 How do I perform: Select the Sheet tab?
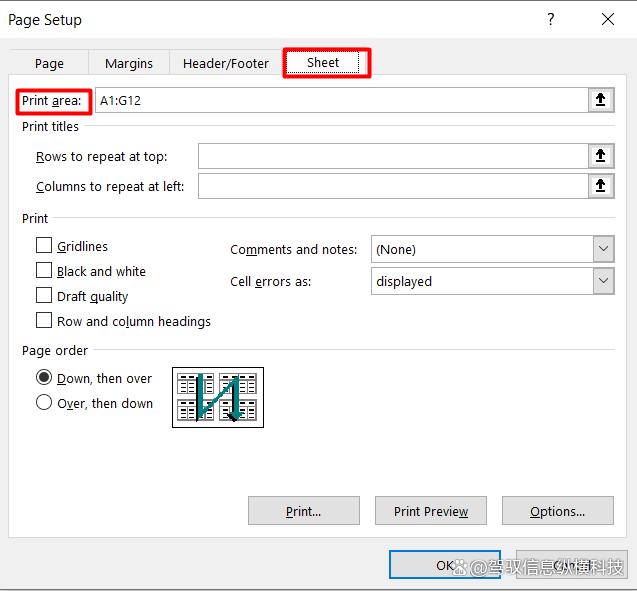323,63
